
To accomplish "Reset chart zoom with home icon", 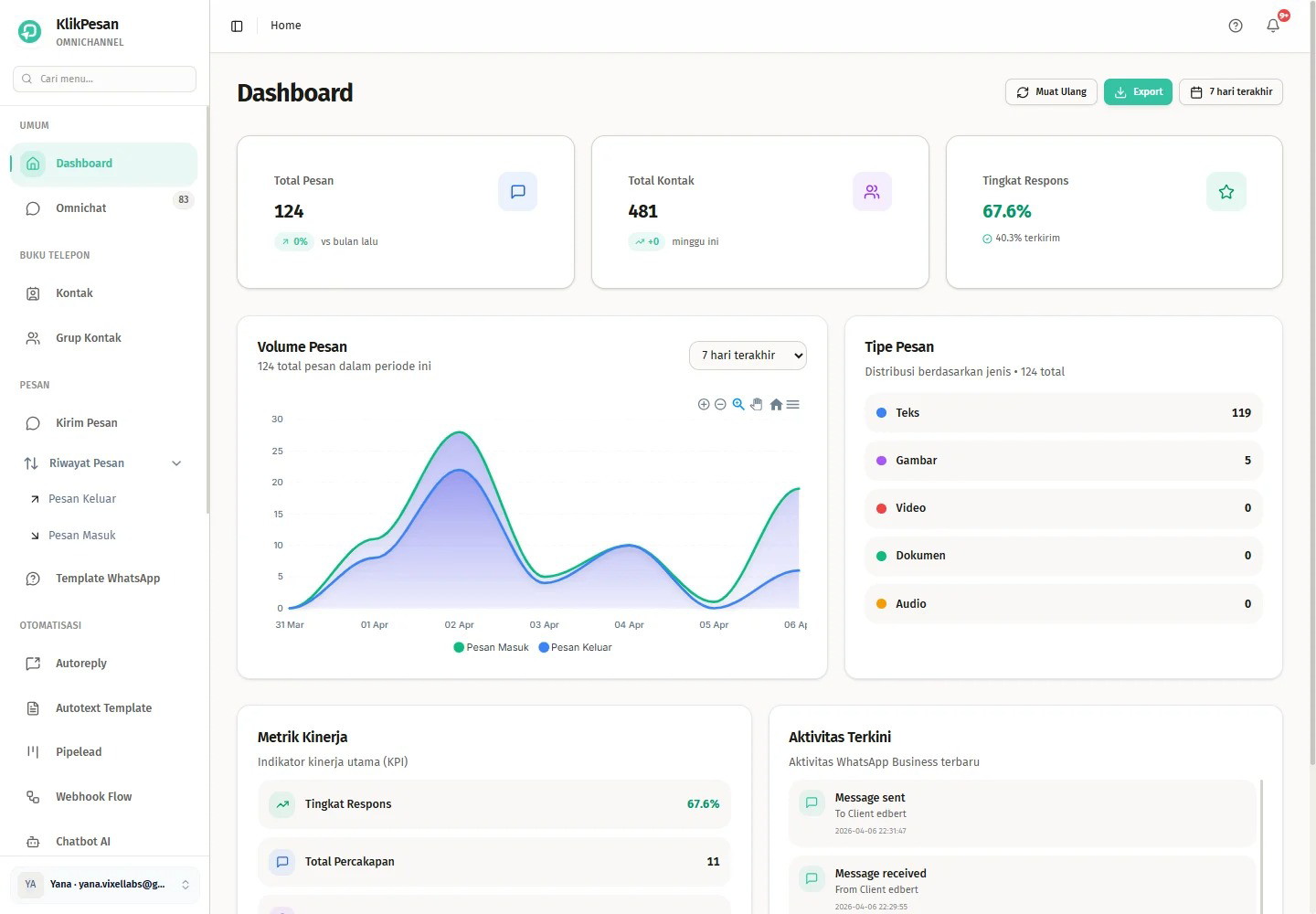I will pyautogui.click(x=776, y=404).
